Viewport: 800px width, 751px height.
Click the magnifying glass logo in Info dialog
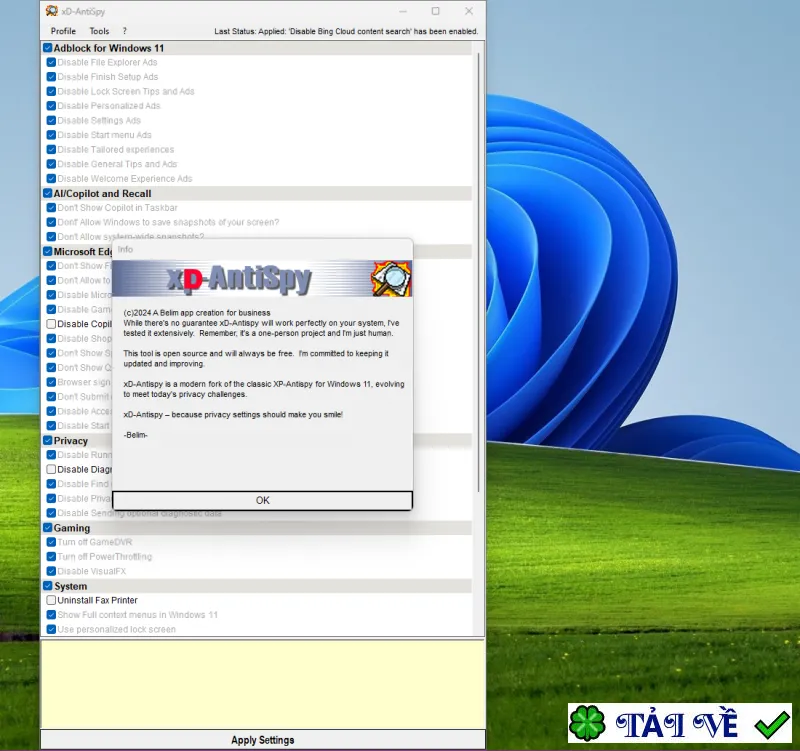click(391, 278)
